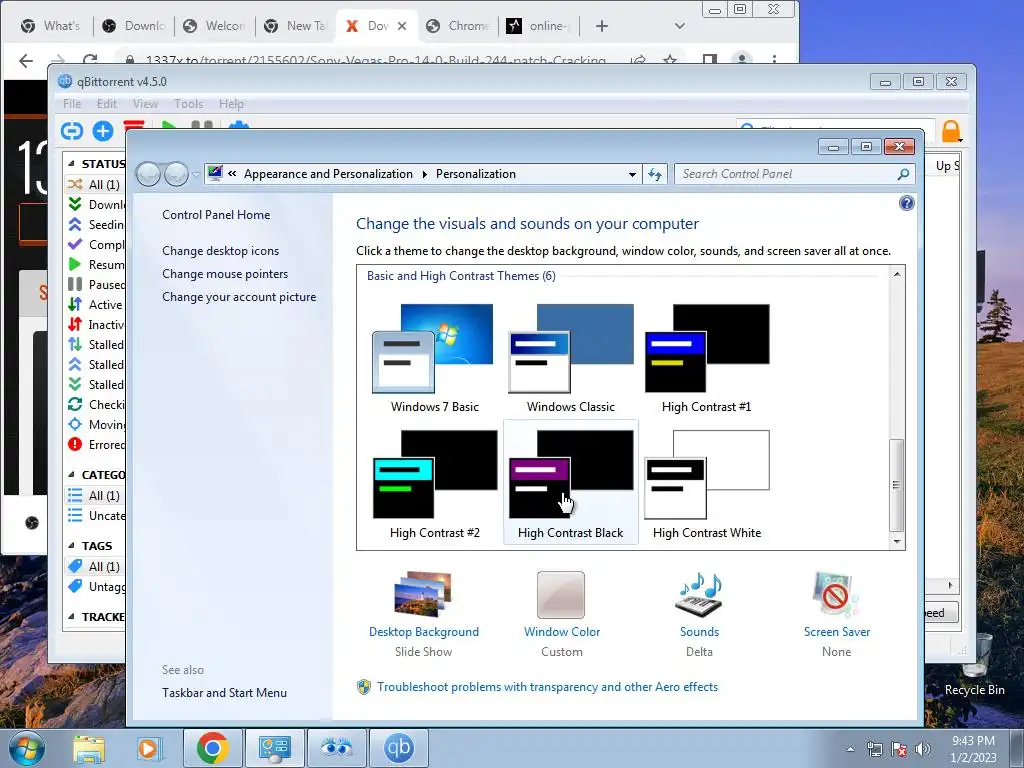The image size is (1024, 768).
Task: Select Active status filter in qBittorrent
Action: tap(95, 304)
